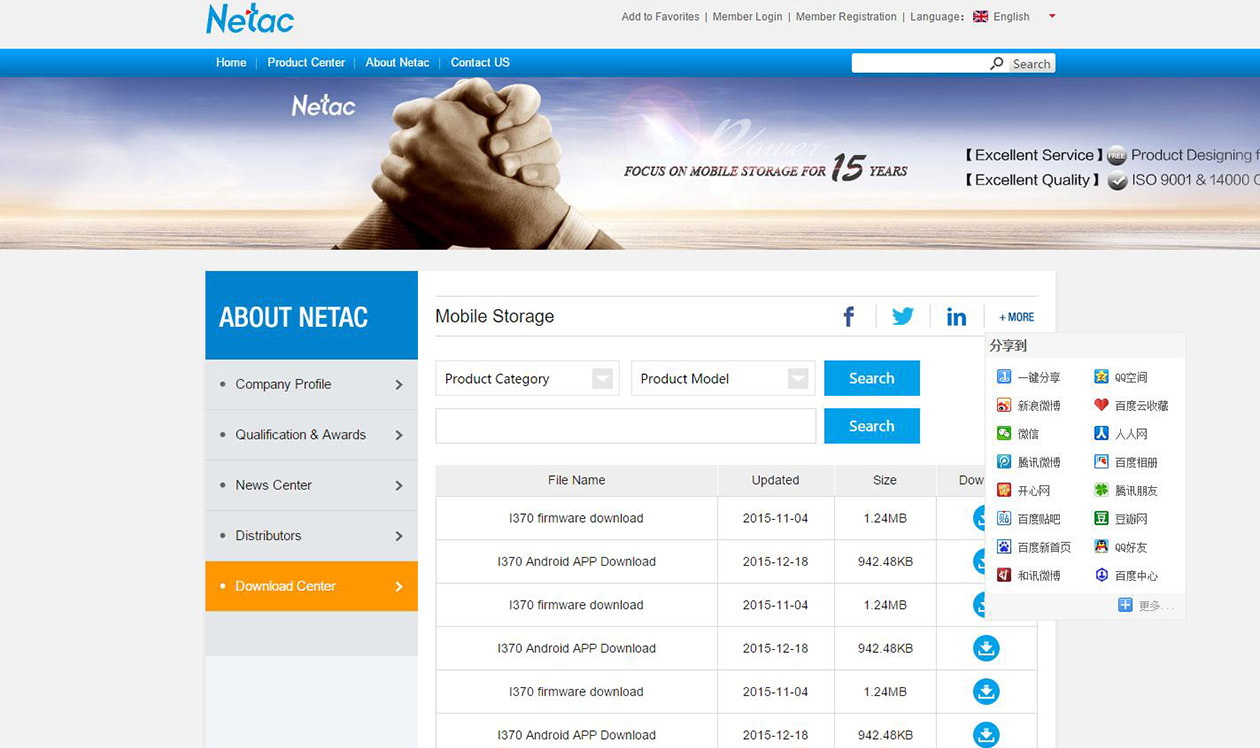Open the Member Login link
The image size is (1260, 748).
pyautogui.click(x=747, y=16)
